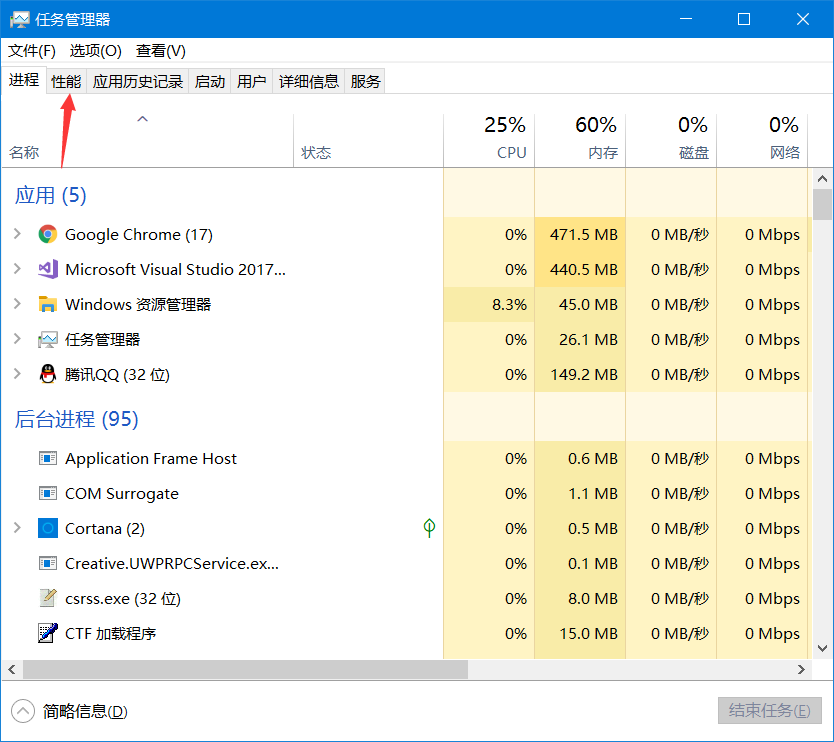Click the horizontal scrollbar left arrow
The height and width of the screenshot is (742, 834).
[x=12, y=670]
